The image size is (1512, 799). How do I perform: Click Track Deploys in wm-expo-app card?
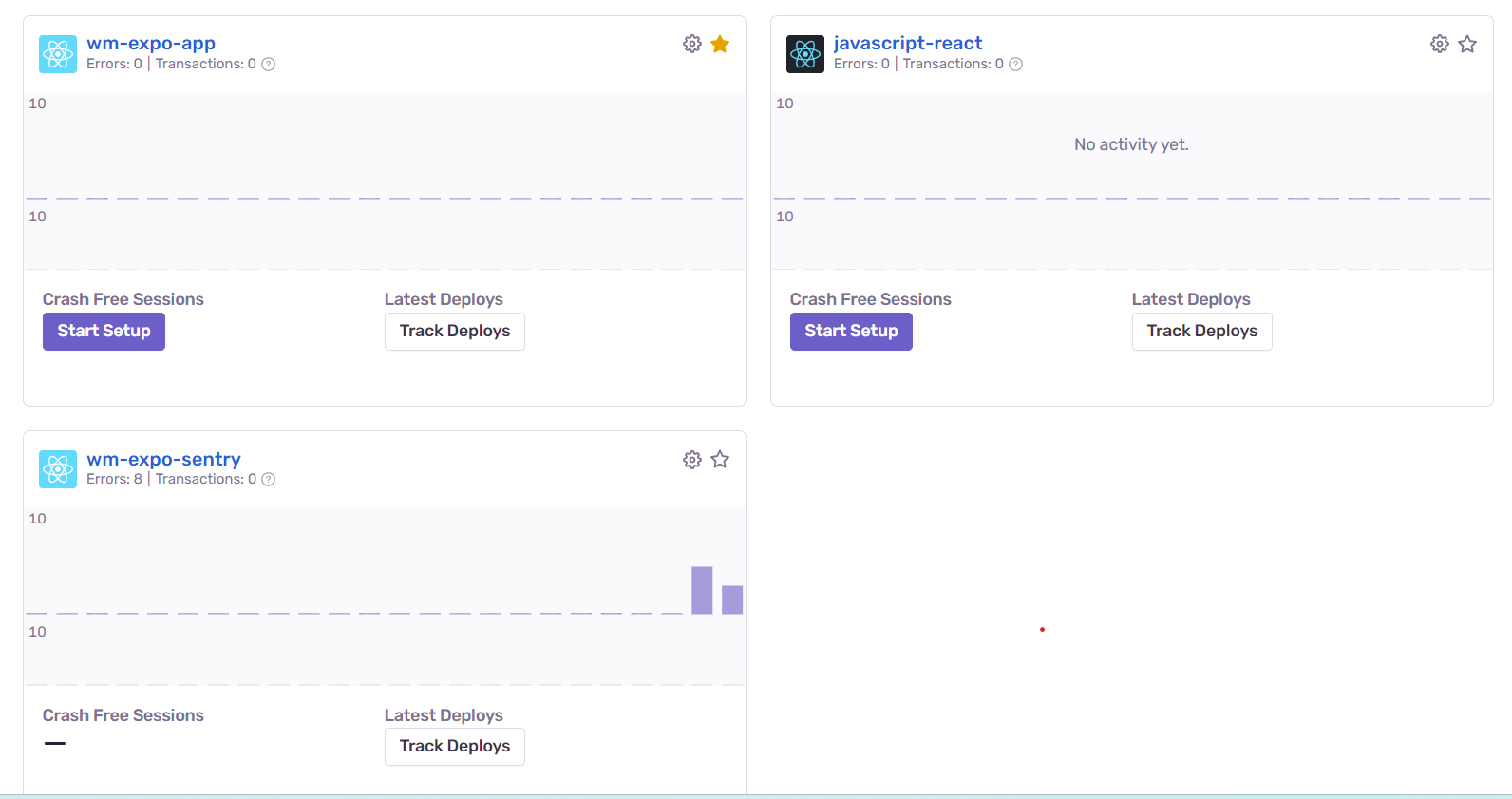tap(454, 331)
